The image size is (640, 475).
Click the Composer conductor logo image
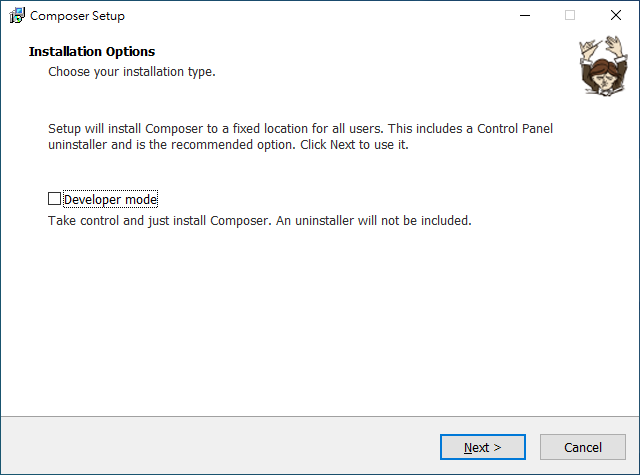coord(598,66)
